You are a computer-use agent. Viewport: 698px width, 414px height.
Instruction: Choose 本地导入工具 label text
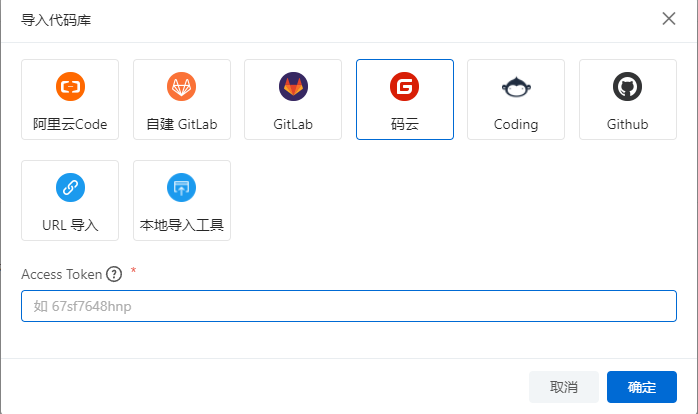(x=182, y=225)
